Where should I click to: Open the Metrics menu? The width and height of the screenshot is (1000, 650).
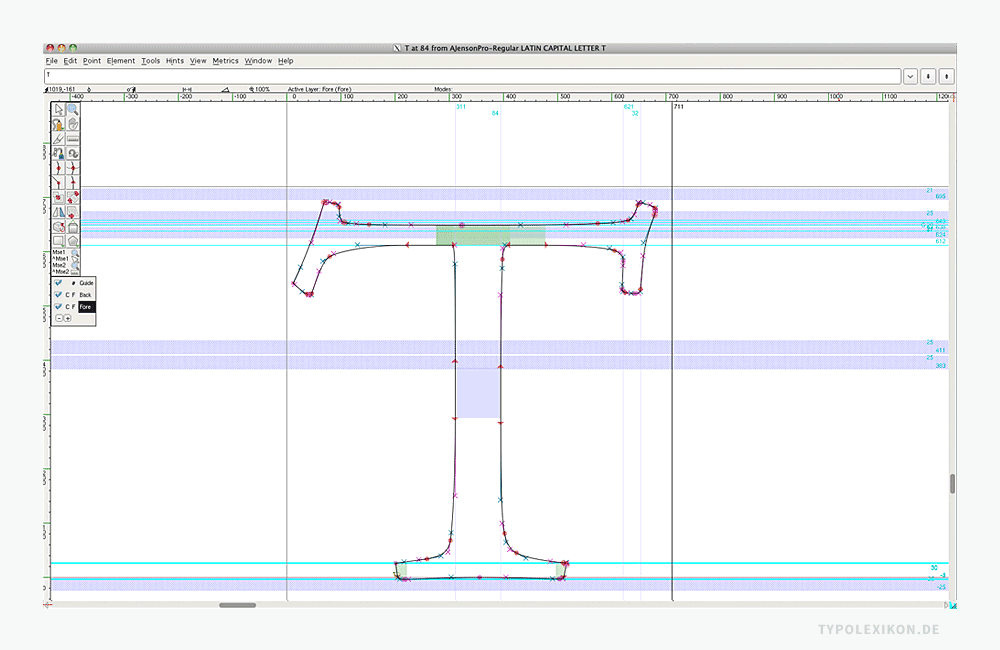tap(225, 61)
